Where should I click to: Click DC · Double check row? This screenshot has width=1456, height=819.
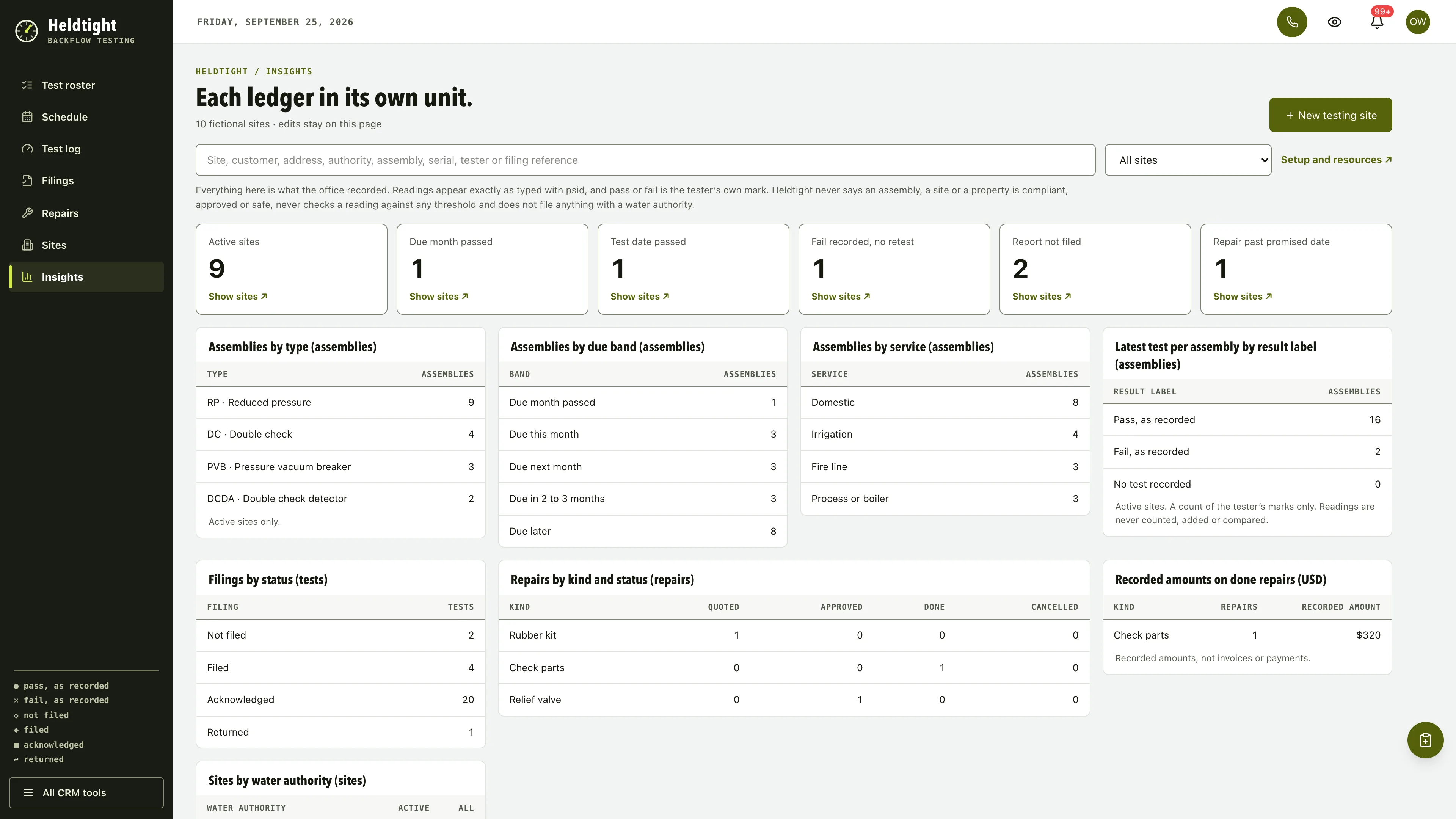(x=340, y=435)
